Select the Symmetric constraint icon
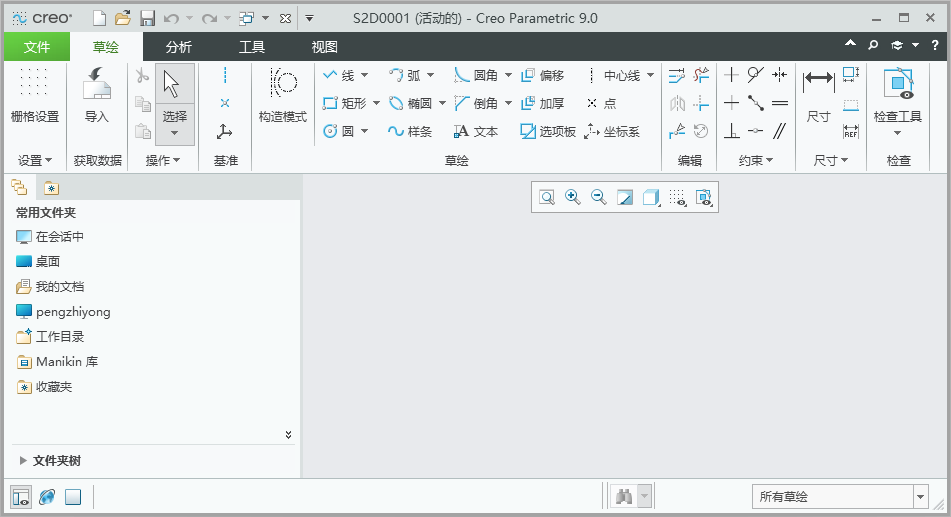This screenshot has height=517, width=951. [779, 75]
